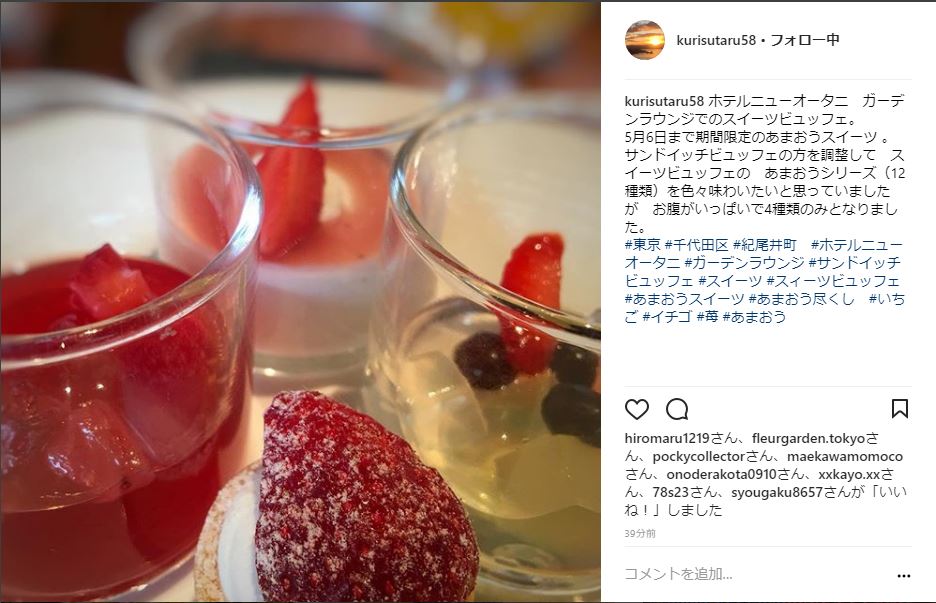Like the post with the heart icon
936x603 pixels.
636,410
